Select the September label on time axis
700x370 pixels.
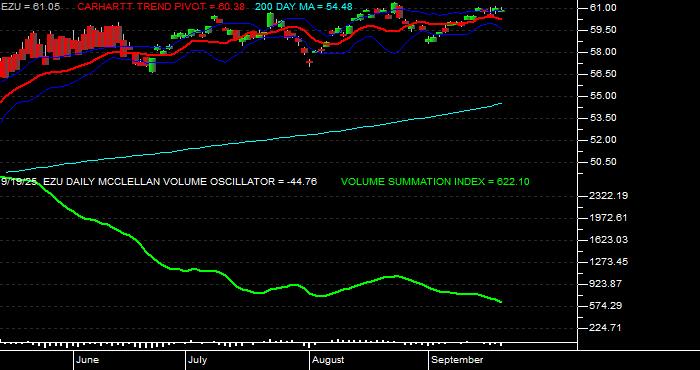tap(458, 360)
